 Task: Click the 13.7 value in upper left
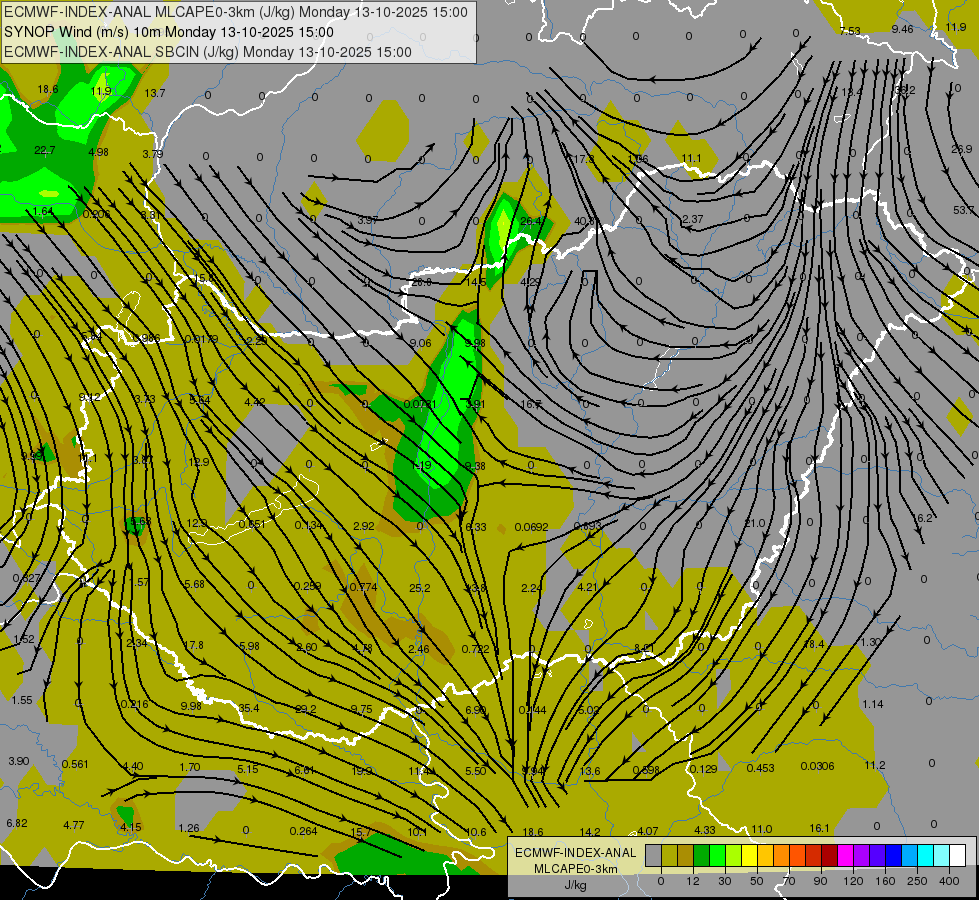point(155,93)
